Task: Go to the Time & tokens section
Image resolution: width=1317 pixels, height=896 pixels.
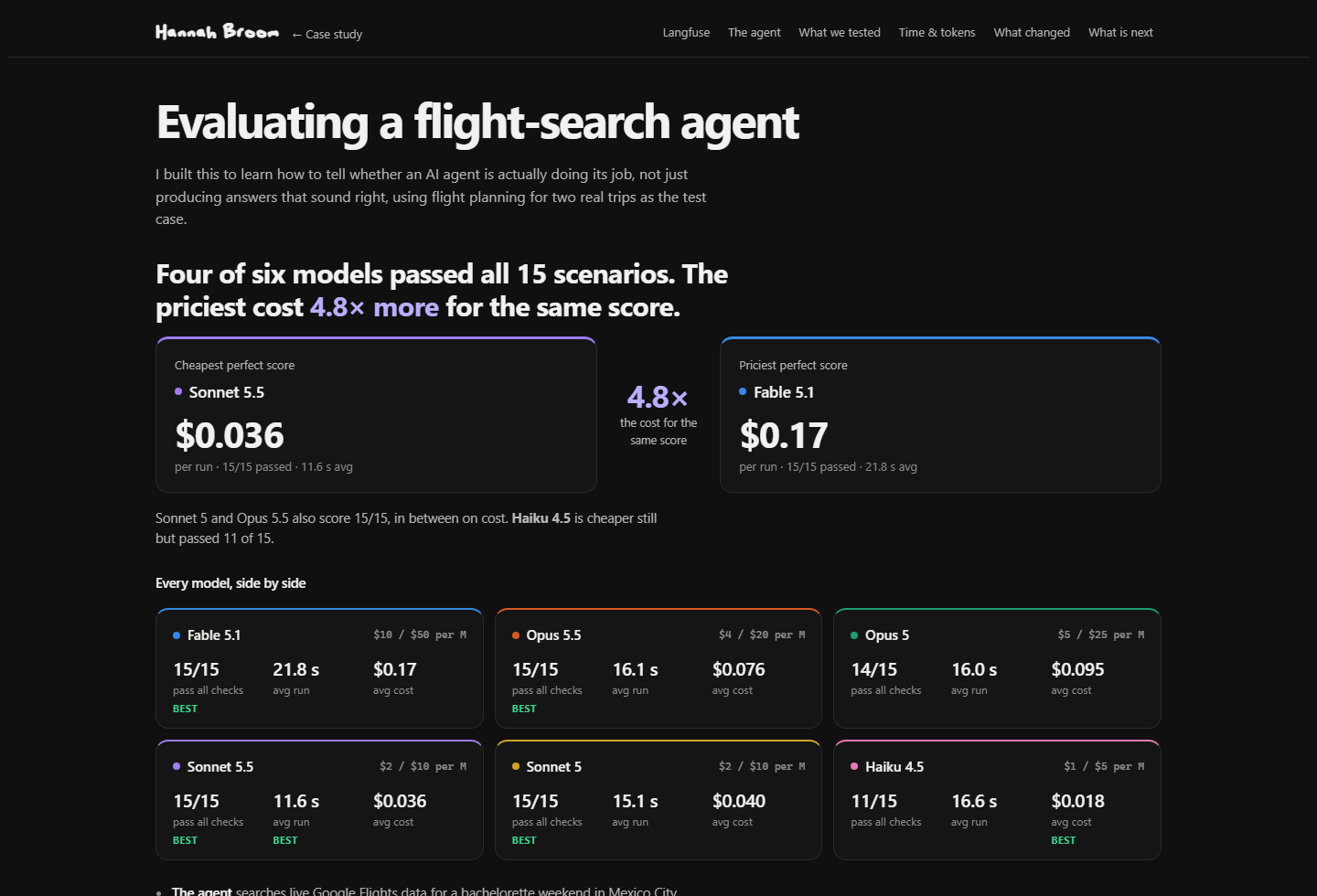Action: coord(937,33)
